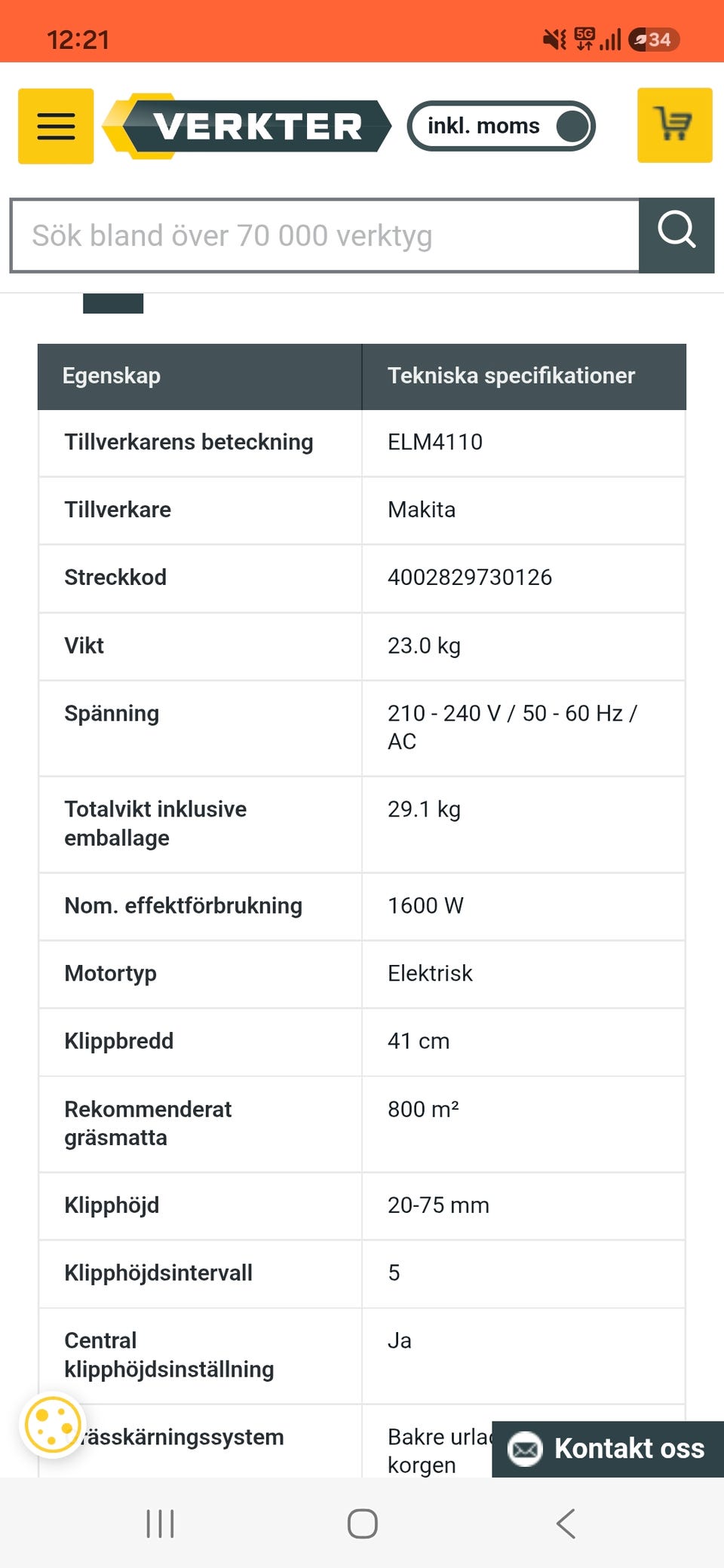
Task: Open the shopping cart
Action: click(x=674, y=125)
